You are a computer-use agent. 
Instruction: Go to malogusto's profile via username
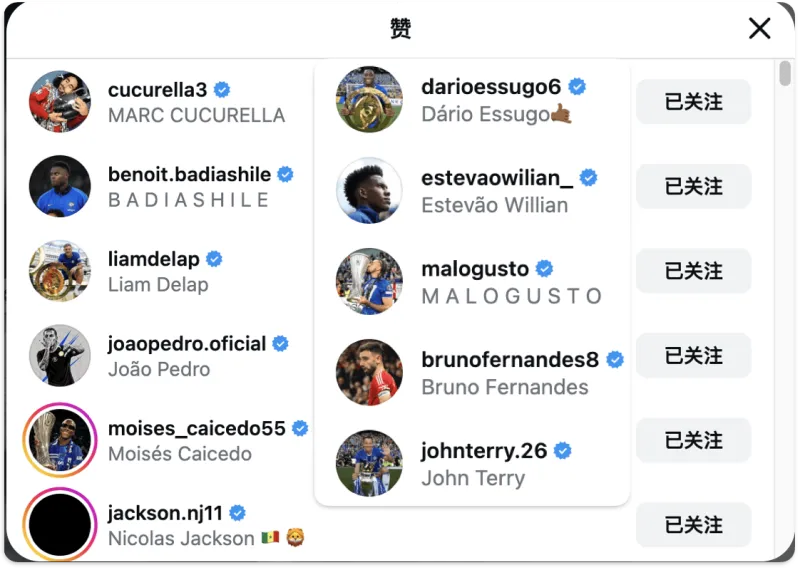(475, 269)
